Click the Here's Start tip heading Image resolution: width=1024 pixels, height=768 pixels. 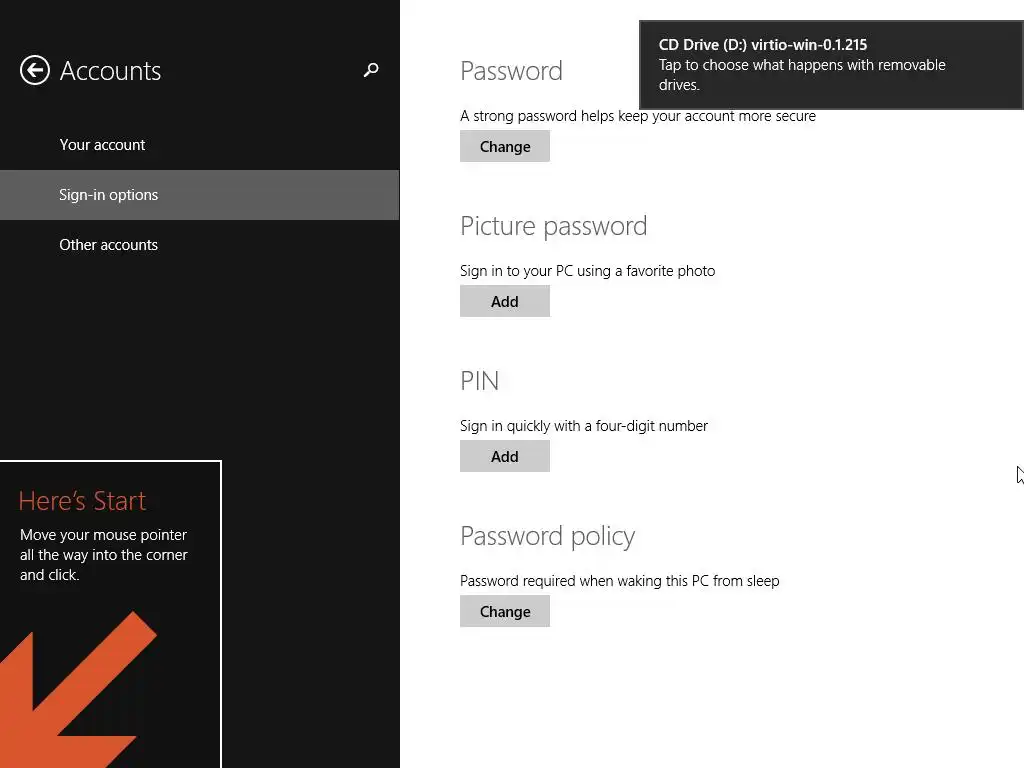coord(82,501)
